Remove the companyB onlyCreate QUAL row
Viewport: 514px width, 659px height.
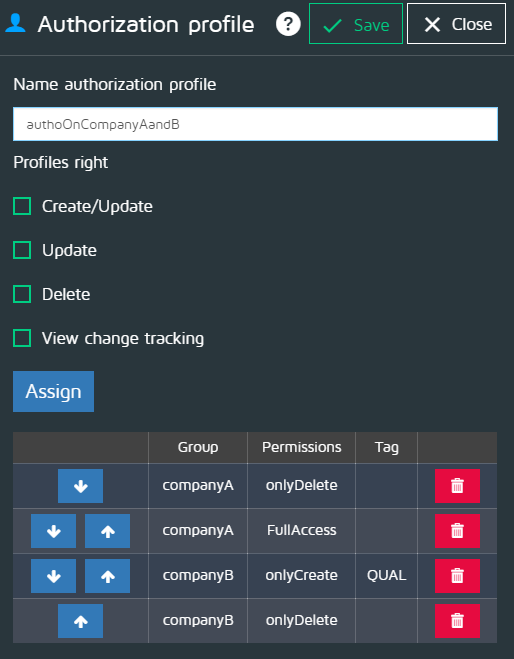point(457,576)
